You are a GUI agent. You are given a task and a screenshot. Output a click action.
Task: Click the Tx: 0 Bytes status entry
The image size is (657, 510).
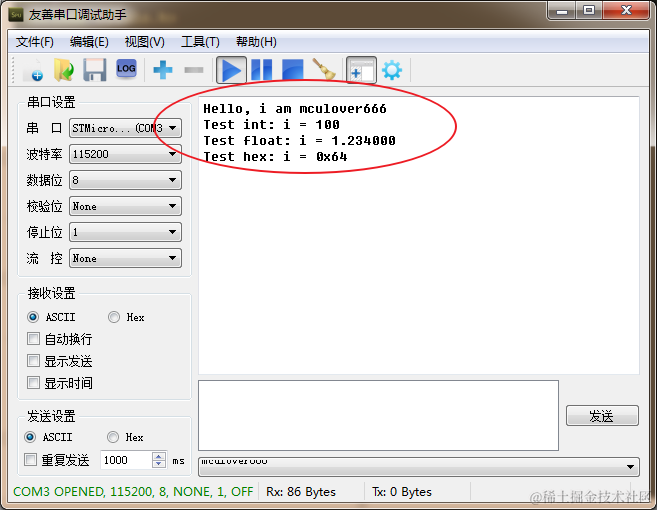(402, 492)
